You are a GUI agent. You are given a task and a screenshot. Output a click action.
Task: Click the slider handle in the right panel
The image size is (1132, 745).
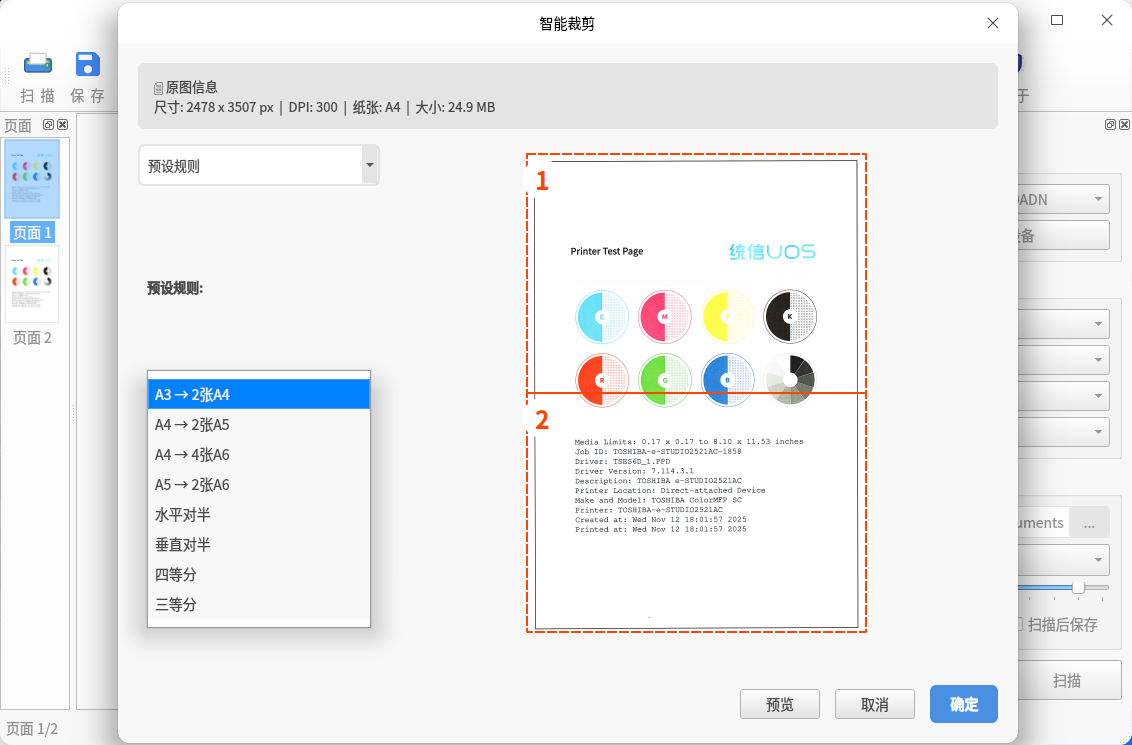coord(1078,588)
